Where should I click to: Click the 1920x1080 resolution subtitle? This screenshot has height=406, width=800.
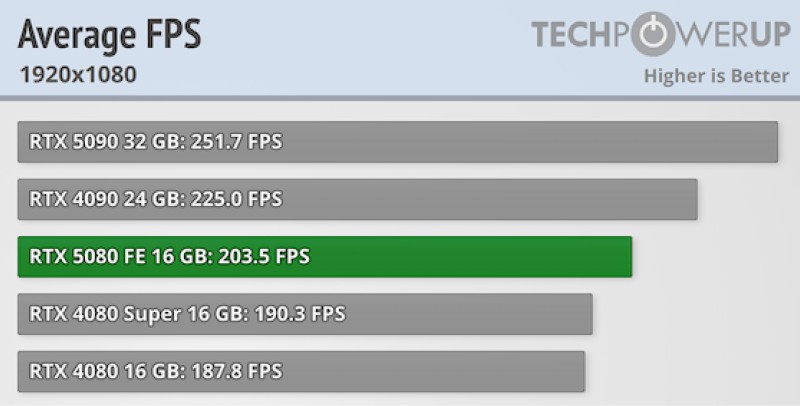[78, 75]
